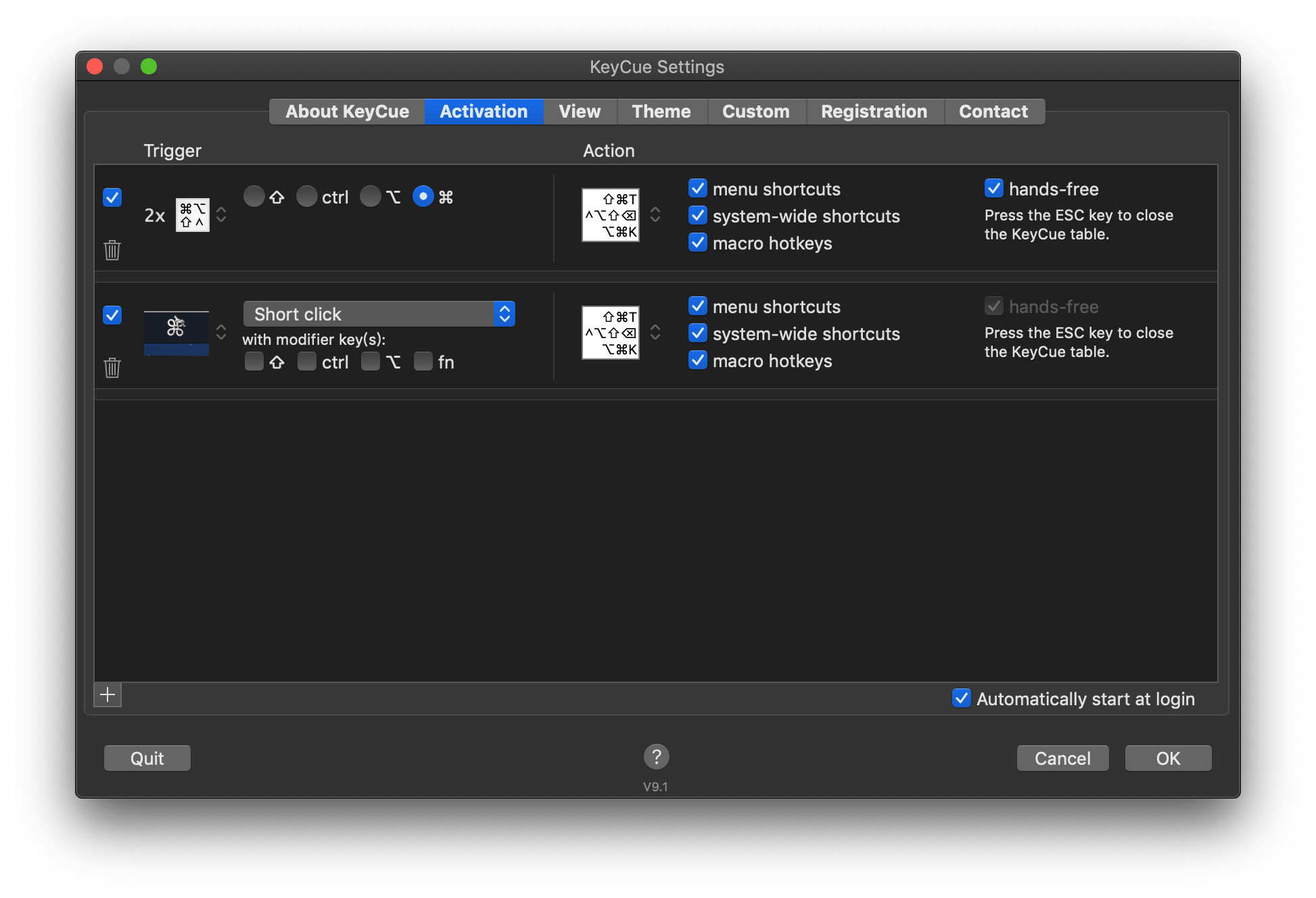Add a new trigger with plus button
Image resolution: width=1316 pixels, height=898 pixels.
(108, 694)
